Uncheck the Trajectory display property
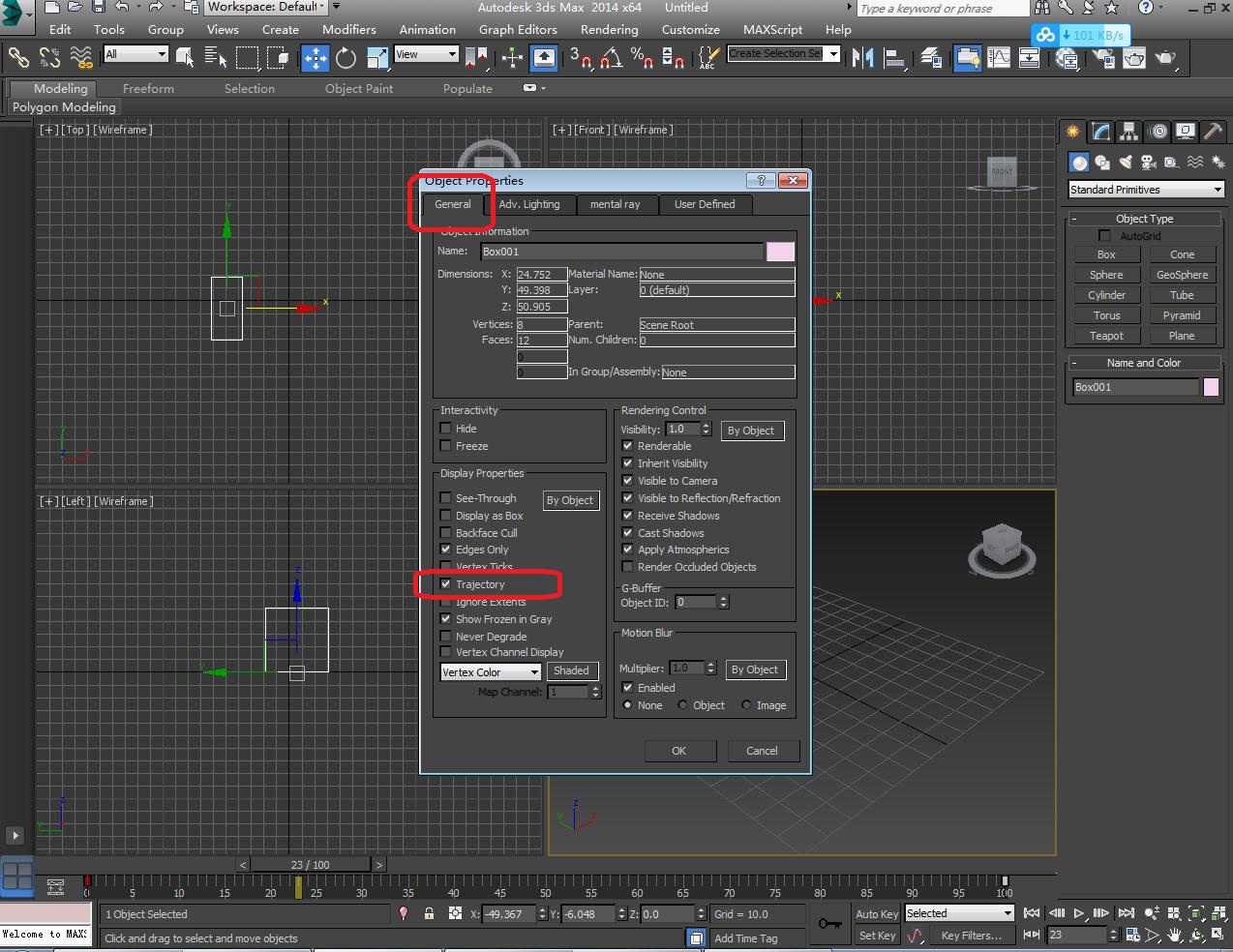This screenshot has width=1233, height=952. click(x=446, y=583)
